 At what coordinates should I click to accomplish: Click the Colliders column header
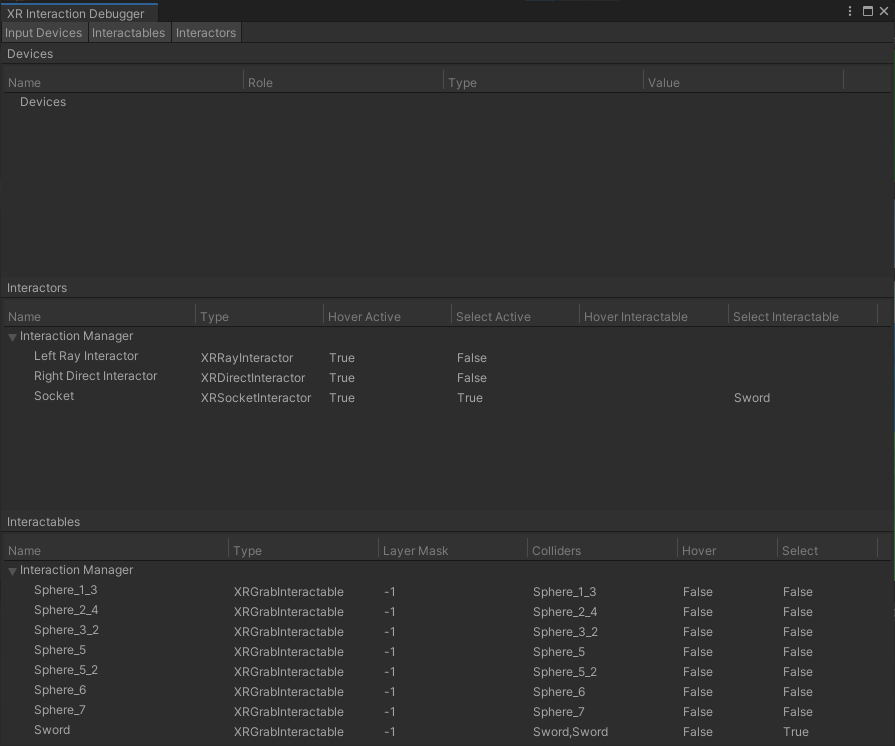[556, 551]
